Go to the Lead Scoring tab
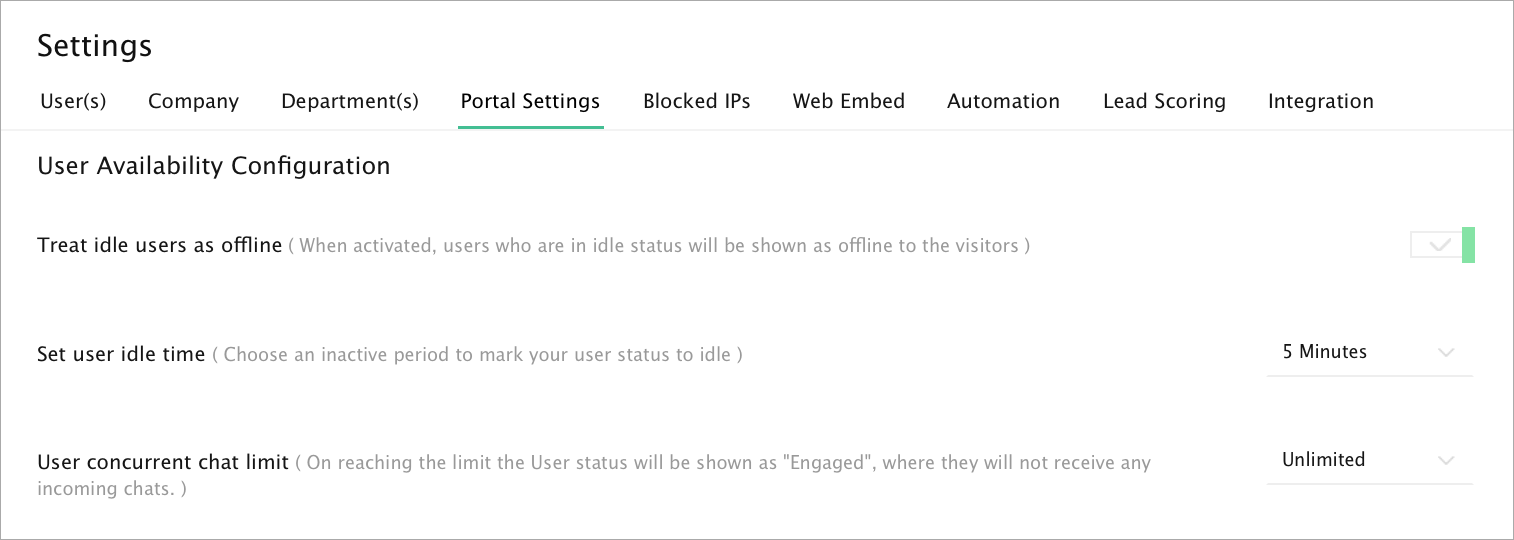 pyautogui.click(x=1164, y=101)
